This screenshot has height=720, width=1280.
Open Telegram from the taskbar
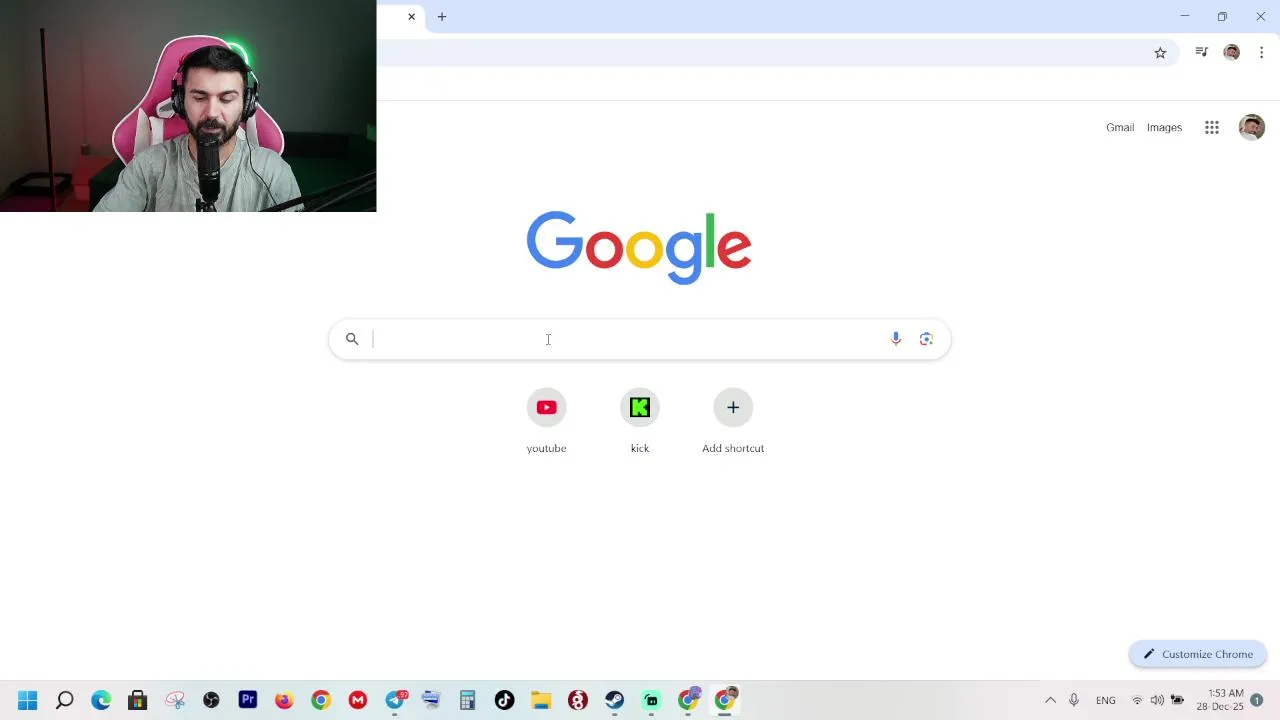(x=396, y=700)
